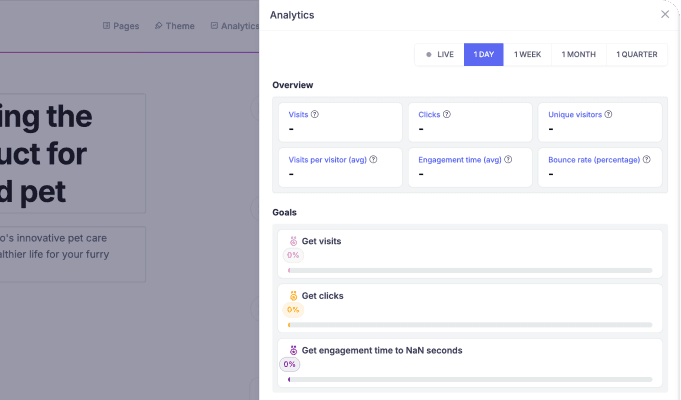Click the help icon beside Clicks
Screen dimensions: 681x400
click(x=447, y=114)
